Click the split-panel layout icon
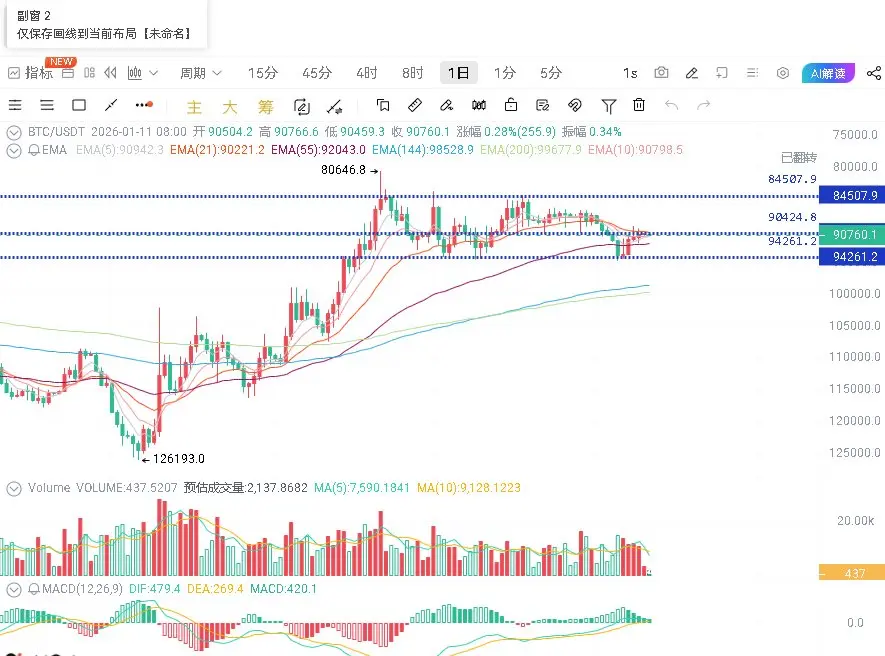This screenshot has height=656, width=885. click(89, 73)
